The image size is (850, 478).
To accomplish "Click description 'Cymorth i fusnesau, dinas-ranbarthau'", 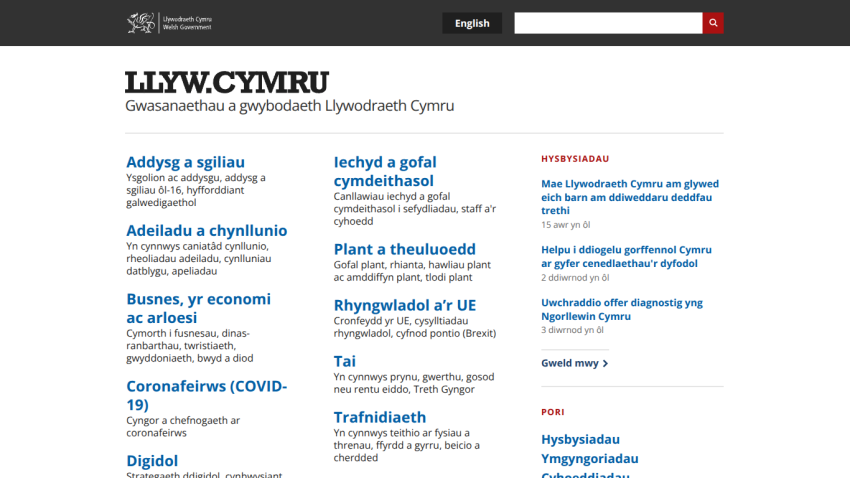I will tap(190, 346).
